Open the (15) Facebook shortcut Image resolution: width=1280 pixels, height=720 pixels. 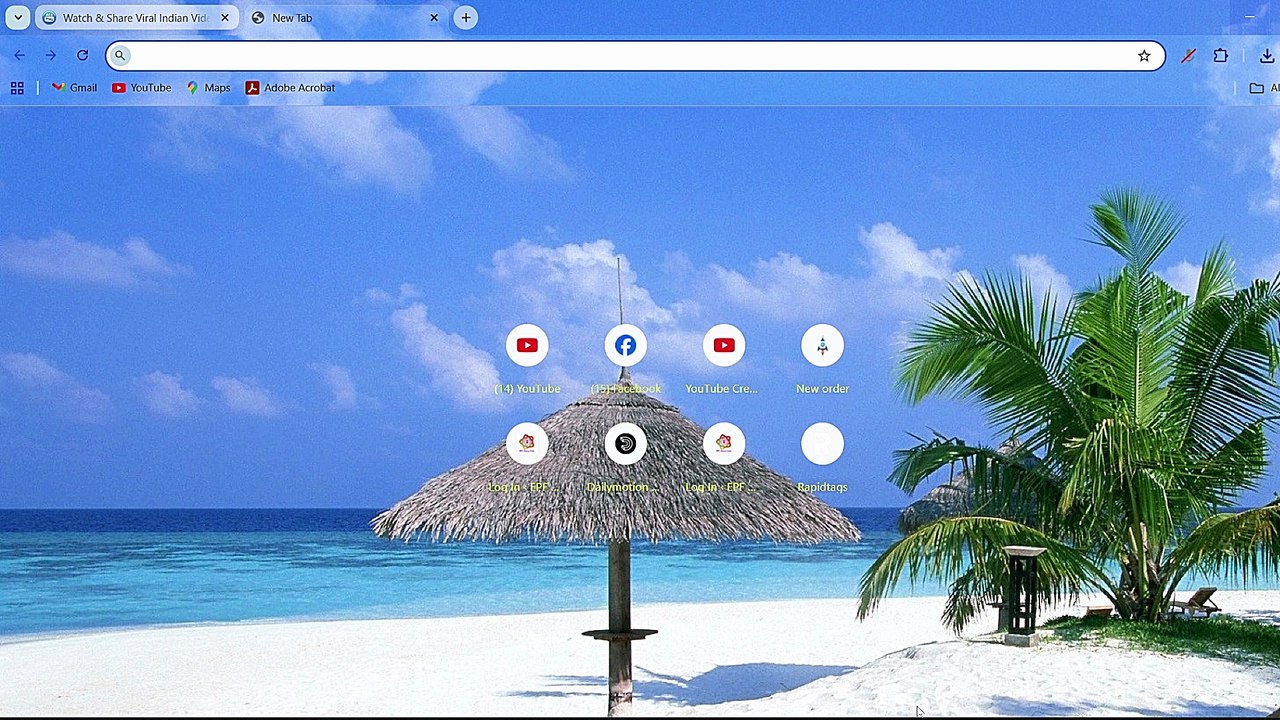click(x=625, y=360)
